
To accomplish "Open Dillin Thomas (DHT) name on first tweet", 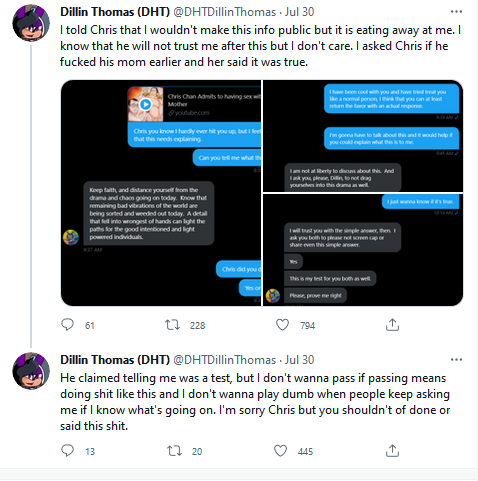I will click(115, 12).
